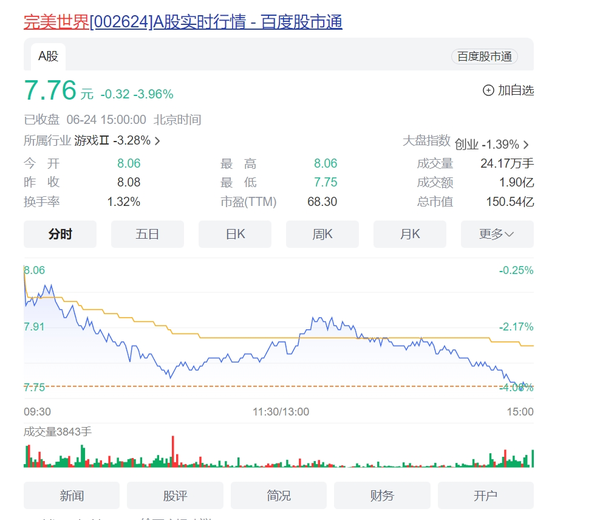Select the A股 tab
The height and width of the screenshot is (520, 600).
coord(48,57)
